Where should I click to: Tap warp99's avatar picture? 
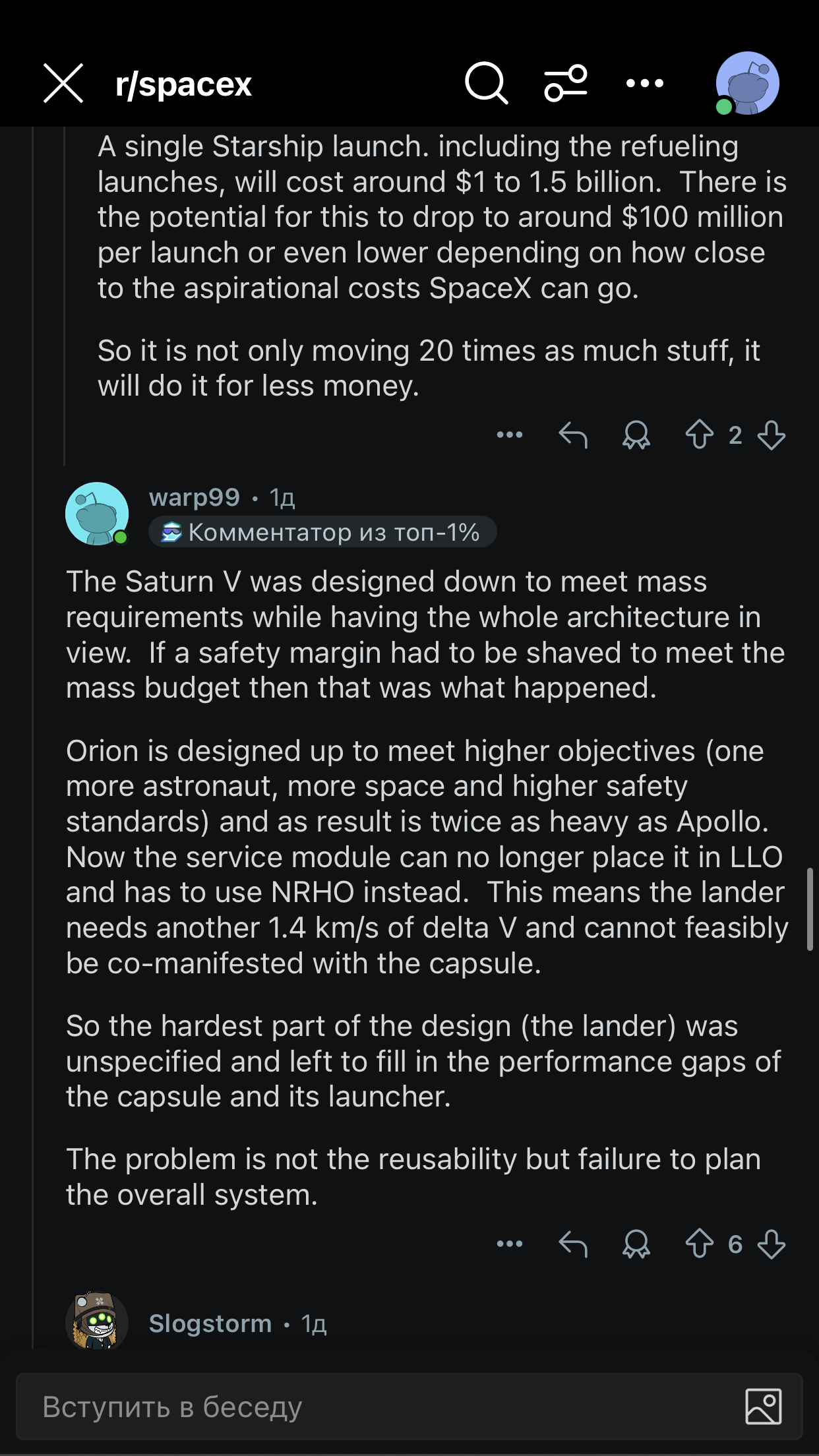coord(97,514)
